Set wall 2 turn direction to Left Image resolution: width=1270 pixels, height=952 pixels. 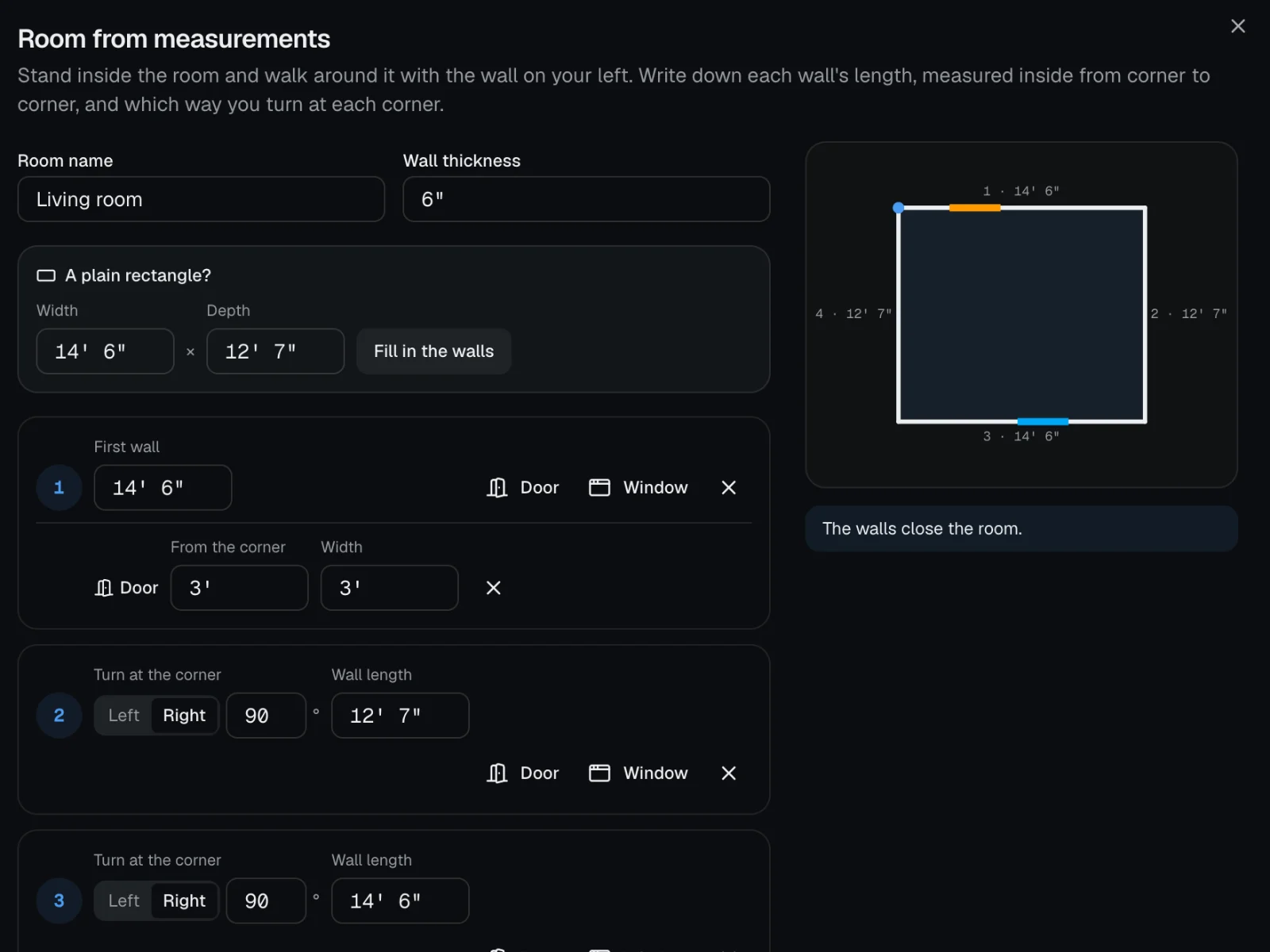(x=124, y=716)
